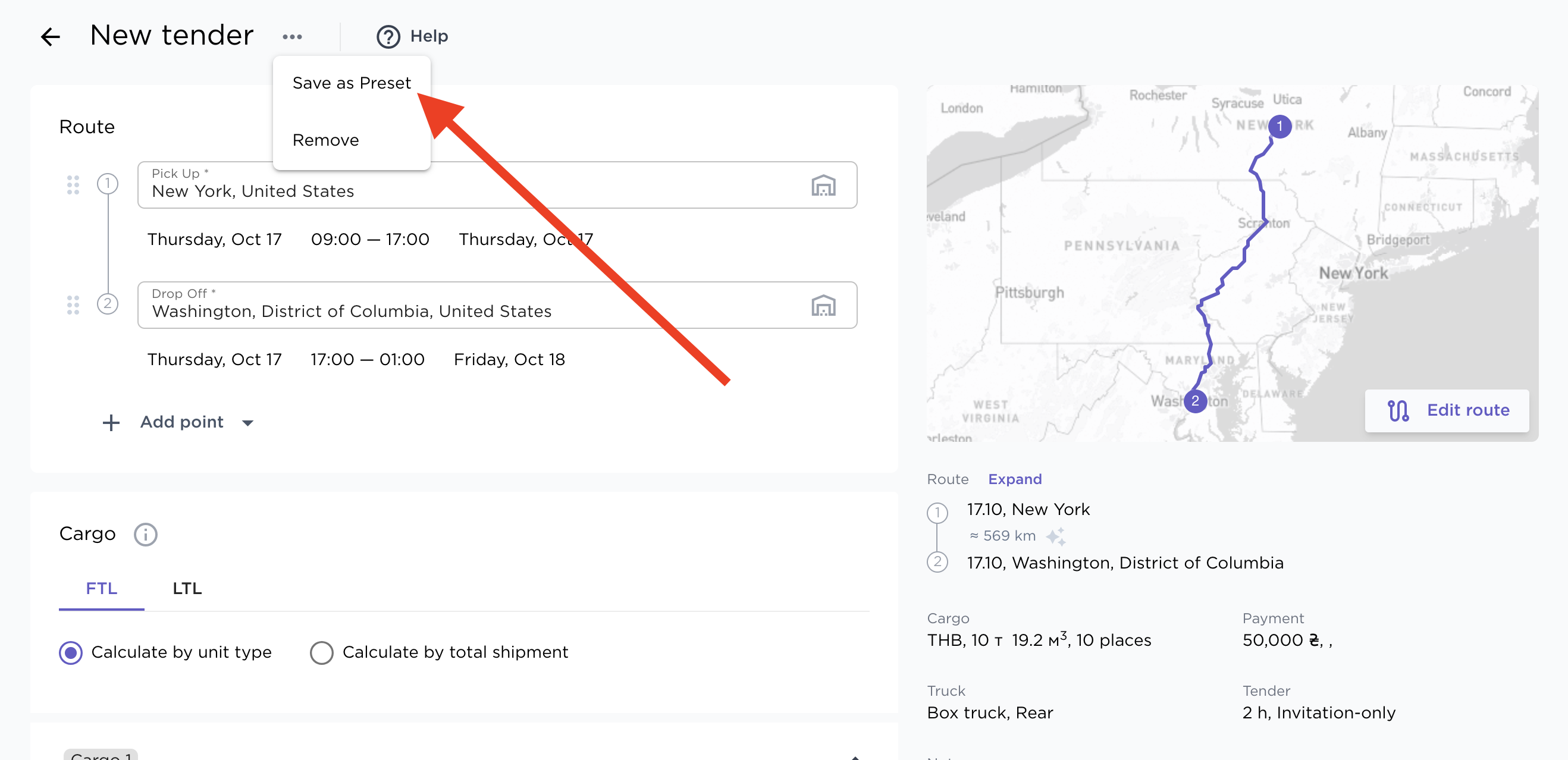Click the Expand link beside Route

click(x=1015, y=479)
